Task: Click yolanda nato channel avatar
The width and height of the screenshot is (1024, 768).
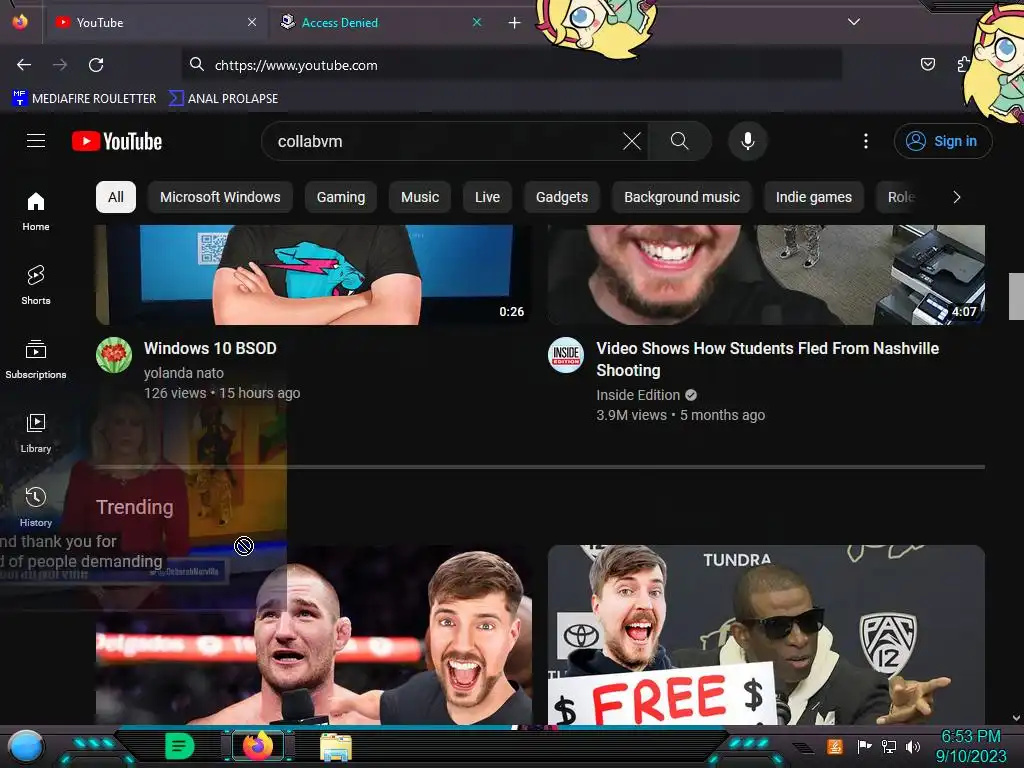Action: pyautogui.click(x=114, y=355)
